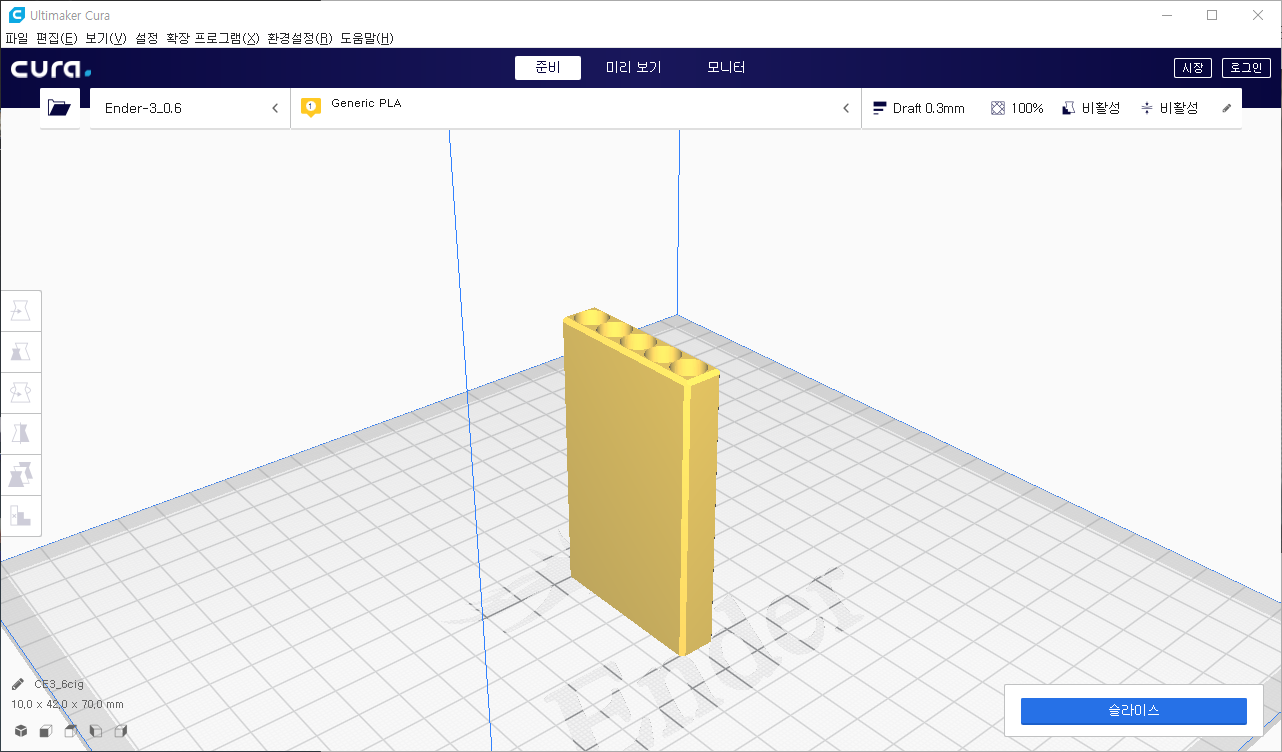Switch to right side view cube icon

pos(121,731)
